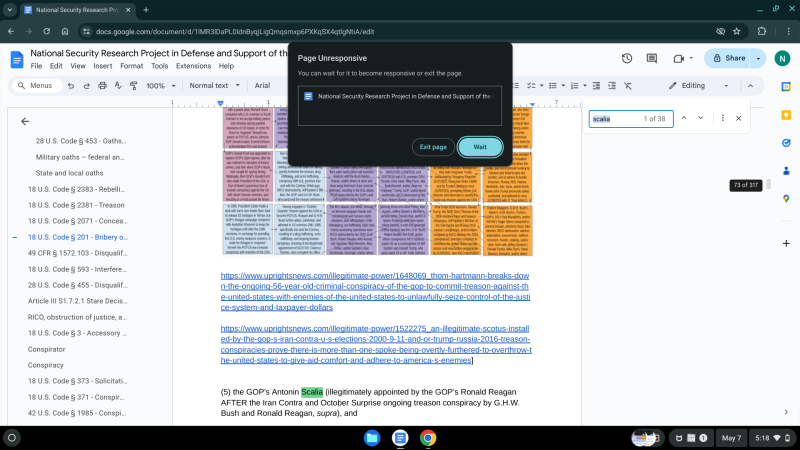This screenshot has width=800, height=450.
Task: Go to next search match arrow
Action: (x=701, y=118)
